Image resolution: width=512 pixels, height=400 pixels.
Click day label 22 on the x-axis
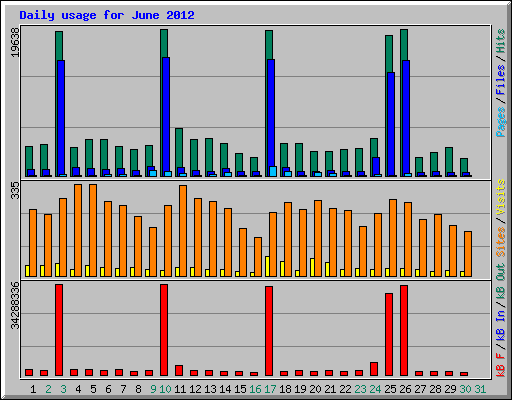(x=345, y=389)
